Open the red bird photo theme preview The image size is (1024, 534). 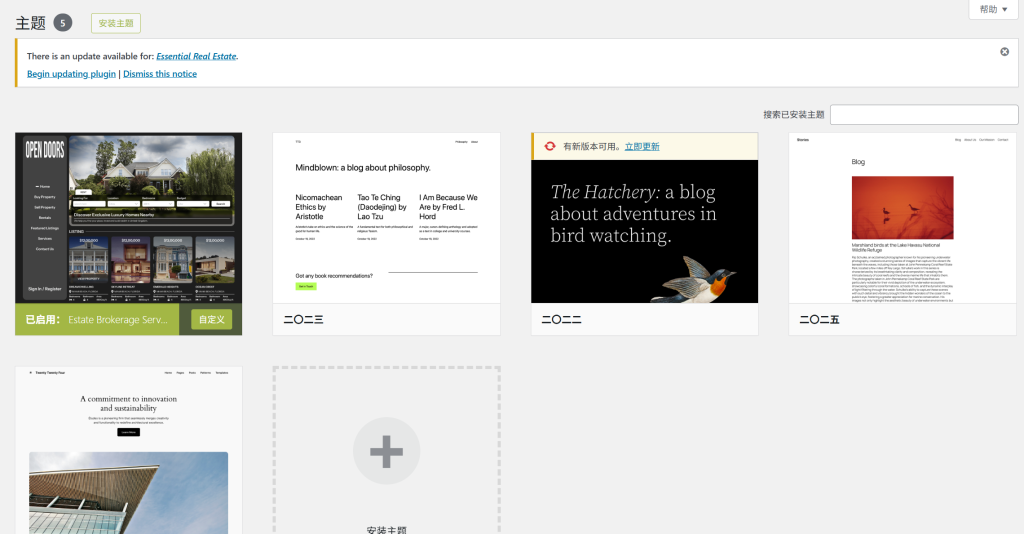click(x=902, y=218)
